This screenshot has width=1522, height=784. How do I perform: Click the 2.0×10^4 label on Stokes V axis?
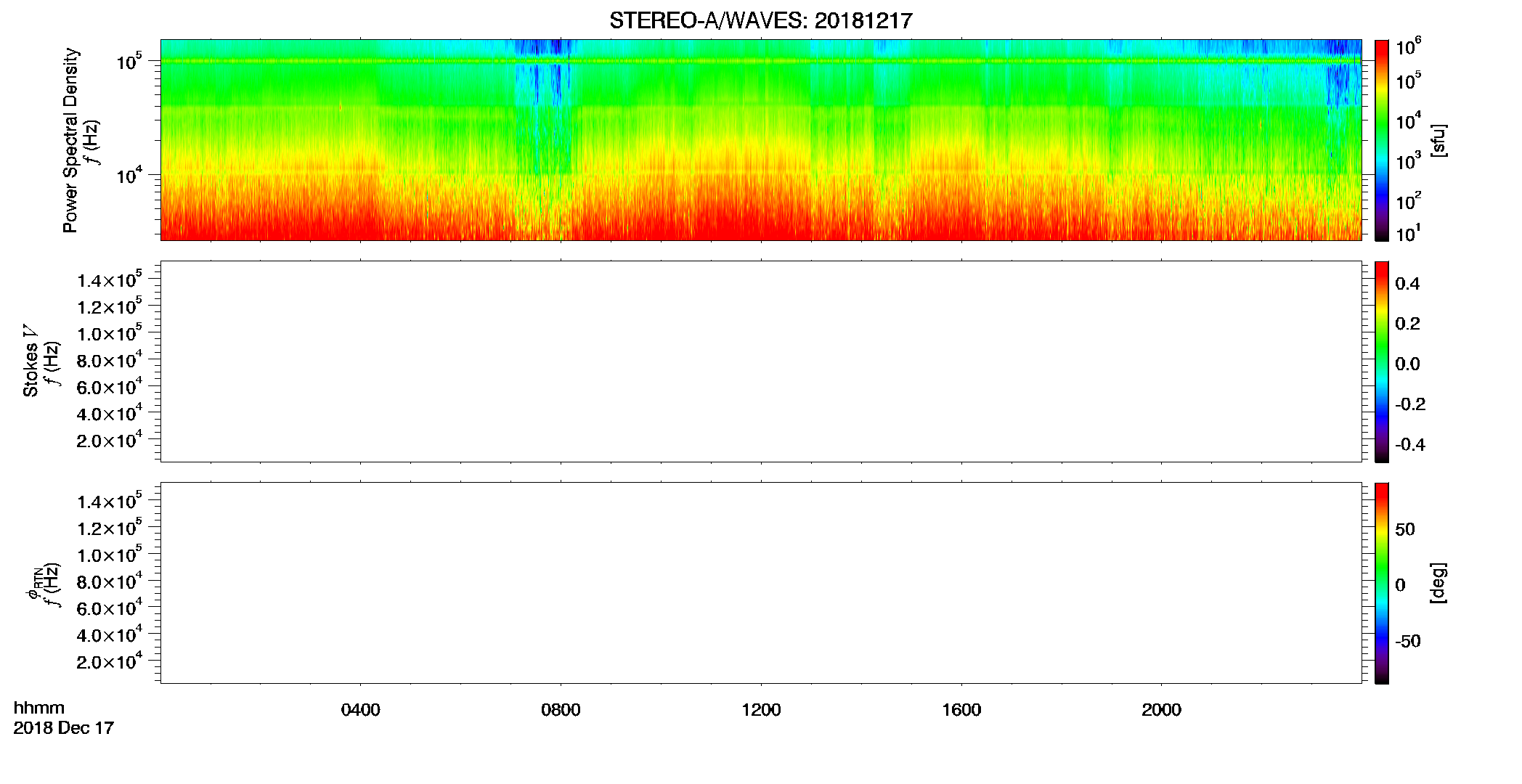click(x=110, y=439)
